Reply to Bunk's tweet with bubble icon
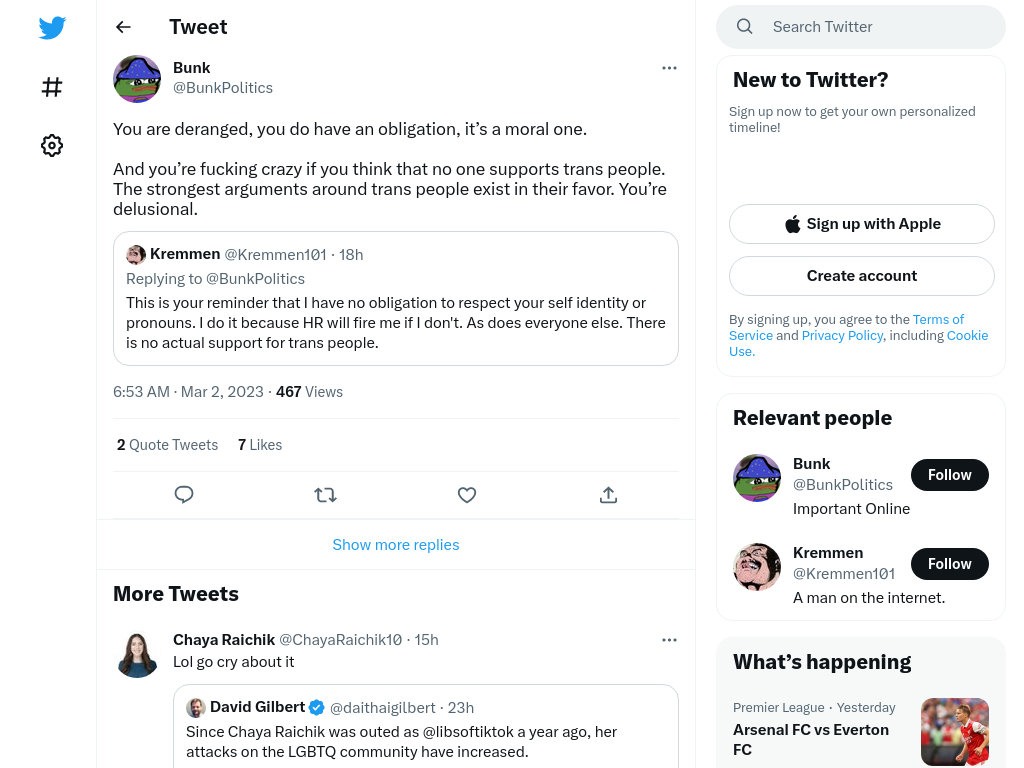Viewport: 1024px width, 768px height. (184, 495)
